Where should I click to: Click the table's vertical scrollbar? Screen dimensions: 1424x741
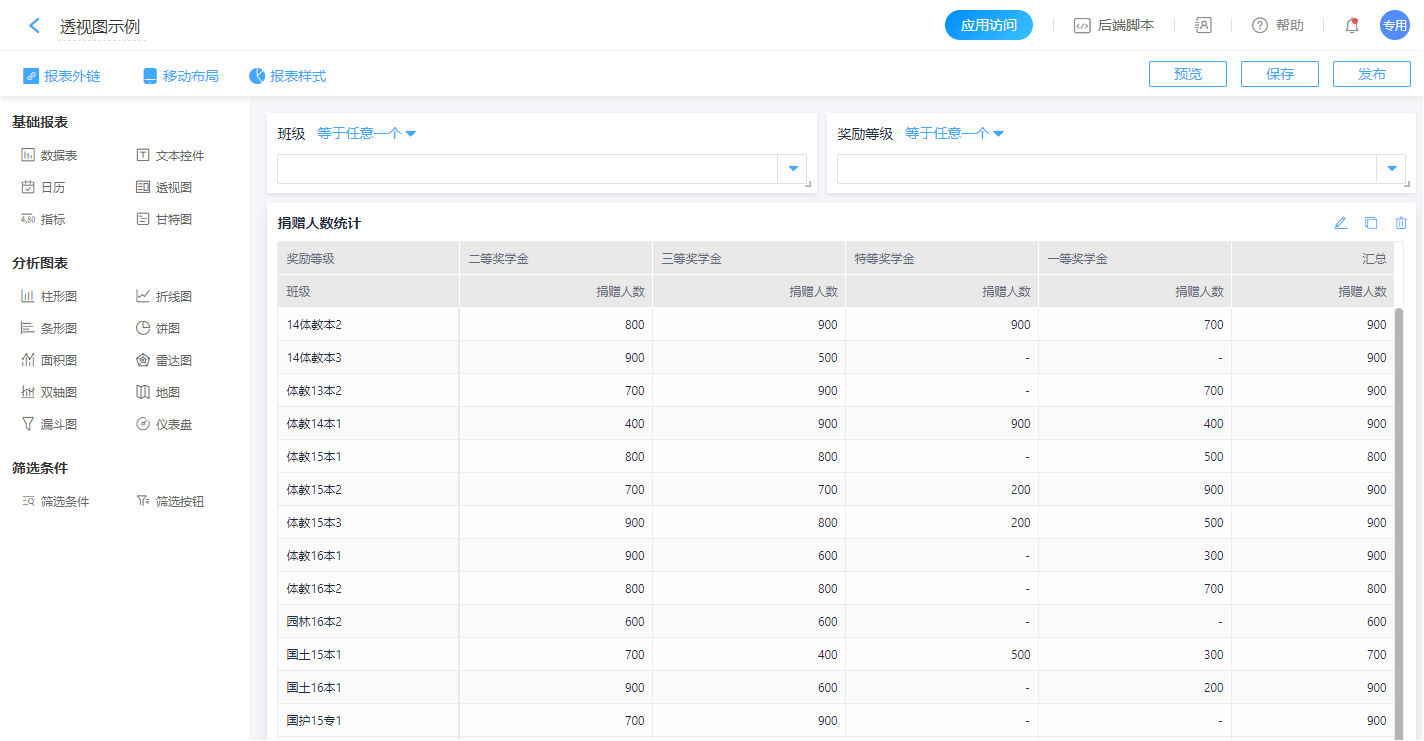pyautogui.click(x=1398, y=500)
